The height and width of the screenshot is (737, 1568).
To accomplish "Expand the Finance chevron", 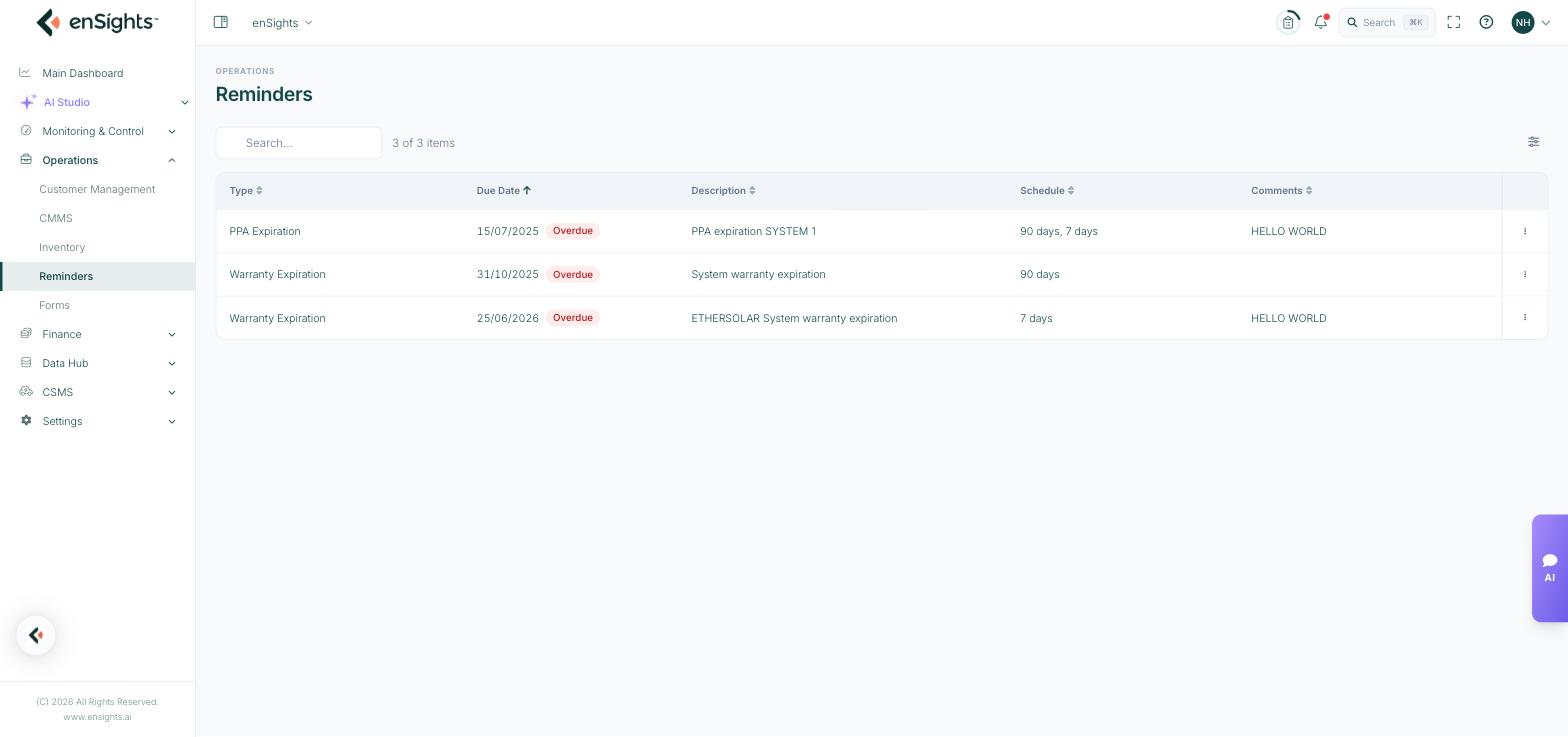I will coord(172,334).
